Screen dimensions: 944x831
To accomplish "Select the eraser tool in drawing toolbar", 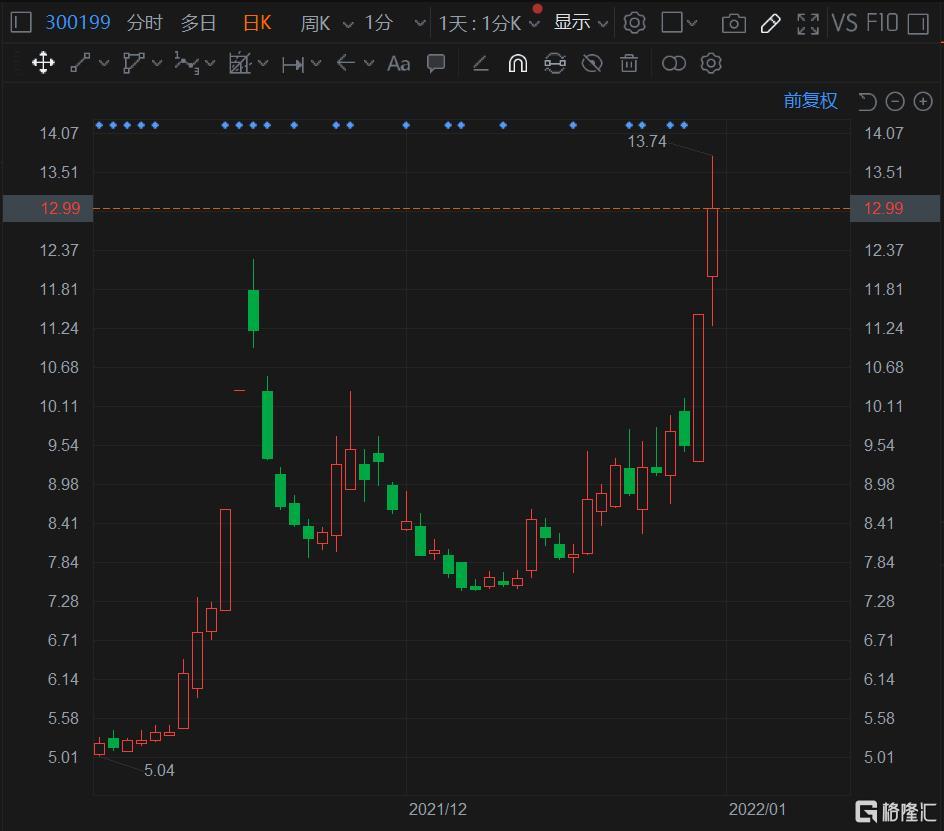I will (x=480, y=63).
